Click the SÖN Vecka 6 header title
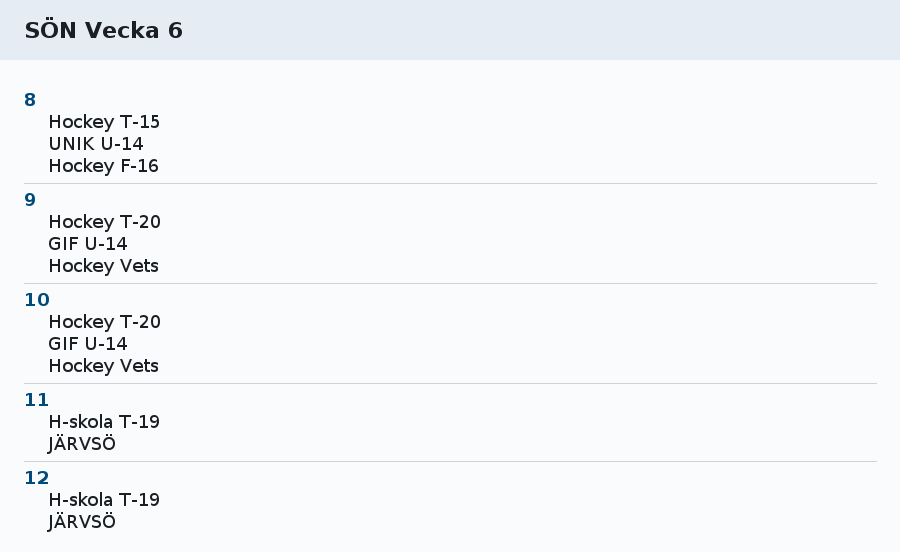900x552 pixels. (104, 31)
